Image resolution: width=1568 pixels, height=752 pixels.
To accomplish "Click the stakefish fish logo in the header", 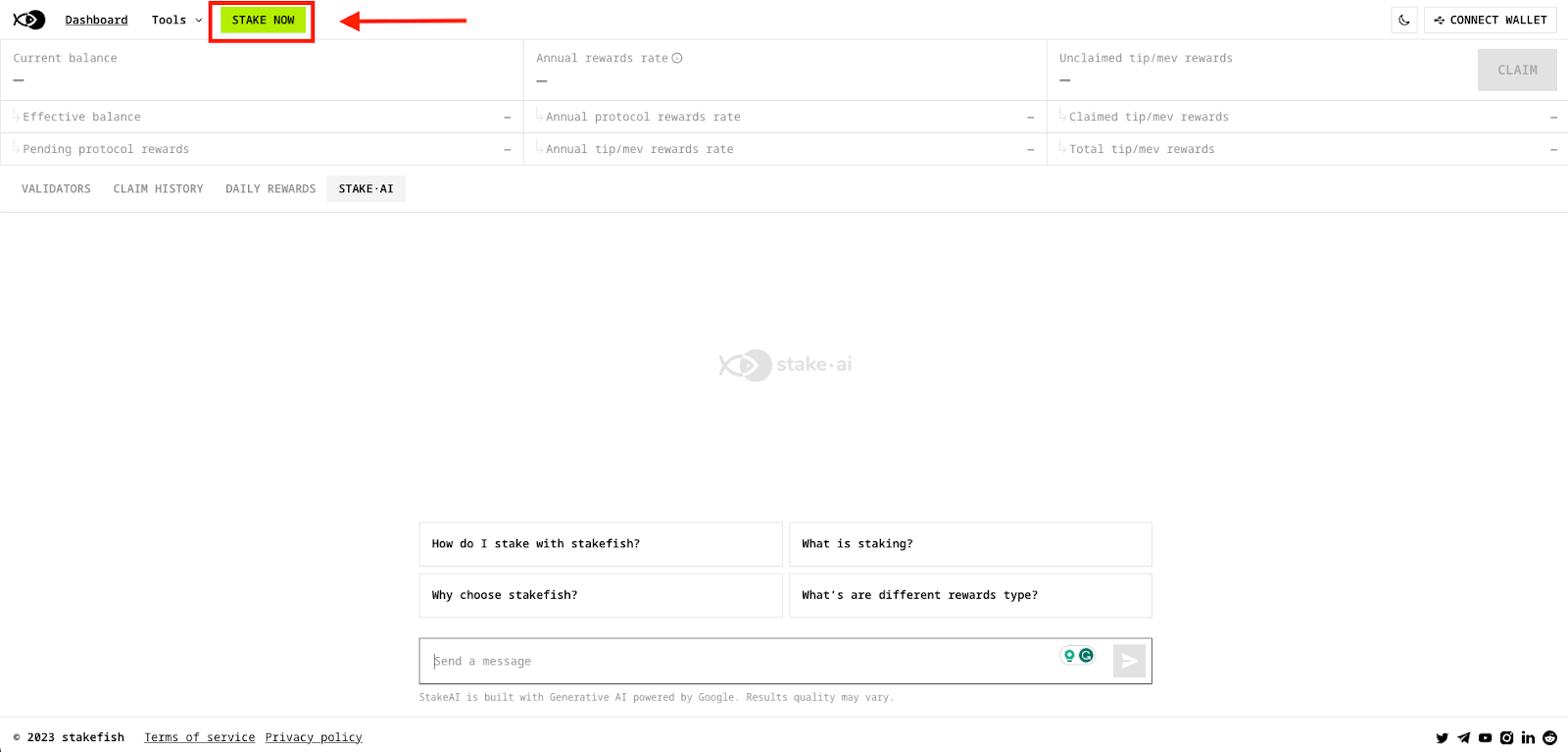I will click(x=29, y=20).
